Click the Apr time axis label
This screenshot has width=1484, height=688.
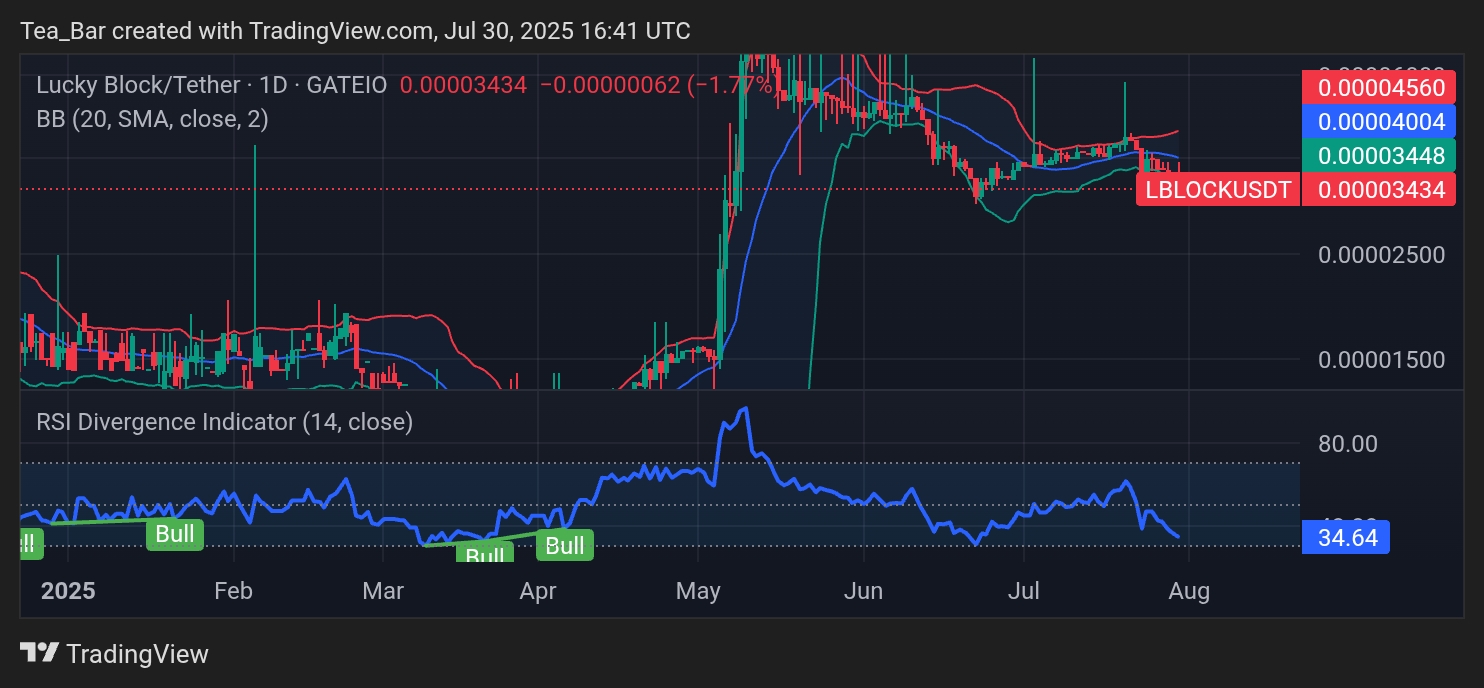click(538, 591)
